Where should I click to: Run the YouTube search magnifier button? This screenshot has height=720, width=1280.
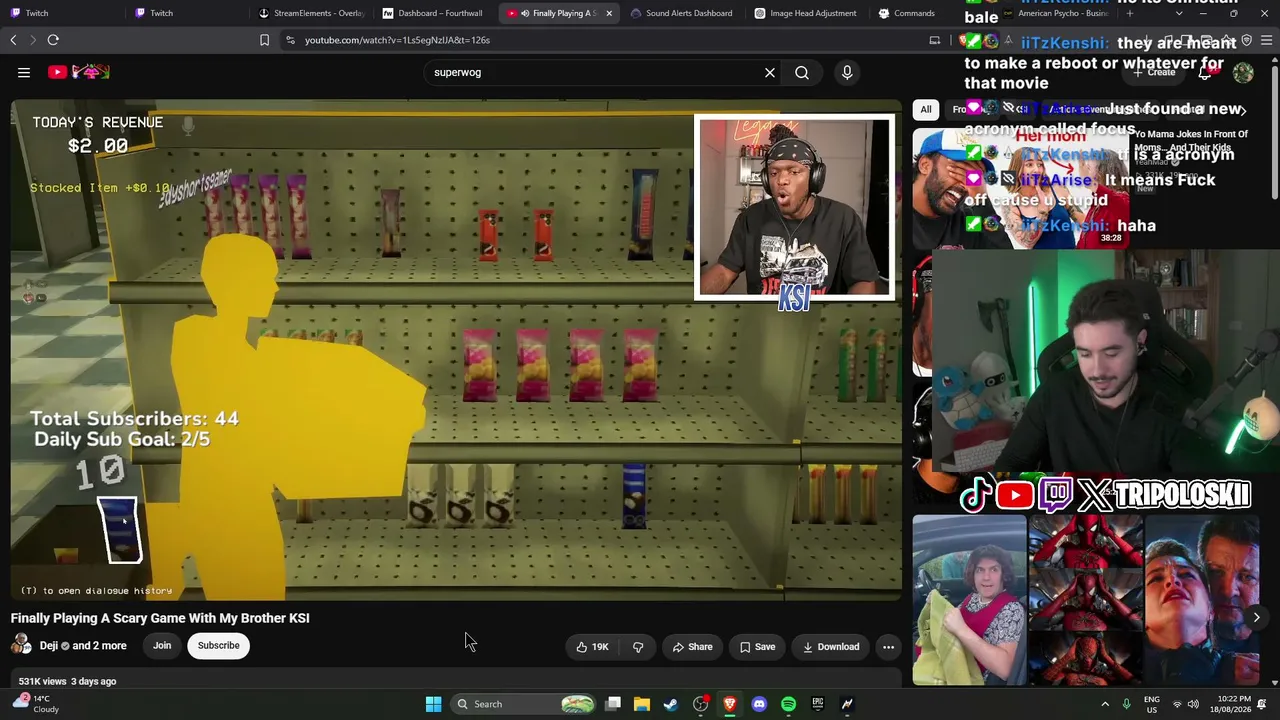(802, 72)
